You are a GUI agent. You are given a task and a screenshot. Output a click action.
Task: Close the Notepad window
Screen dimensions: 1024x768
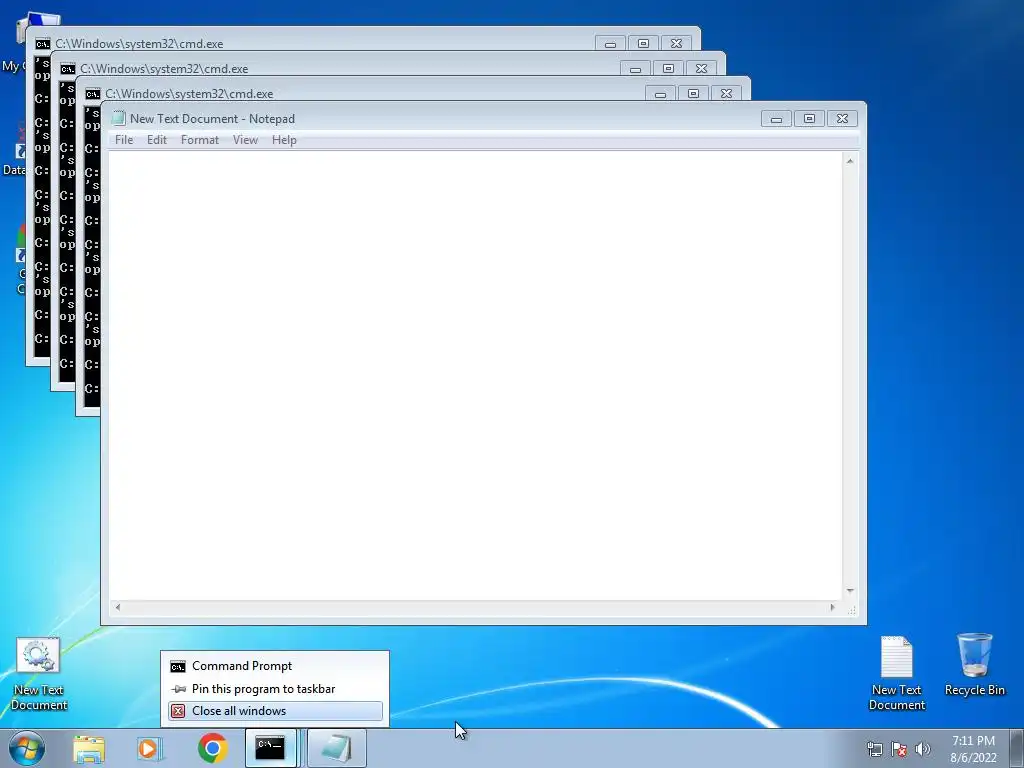[x=842, y=119]
